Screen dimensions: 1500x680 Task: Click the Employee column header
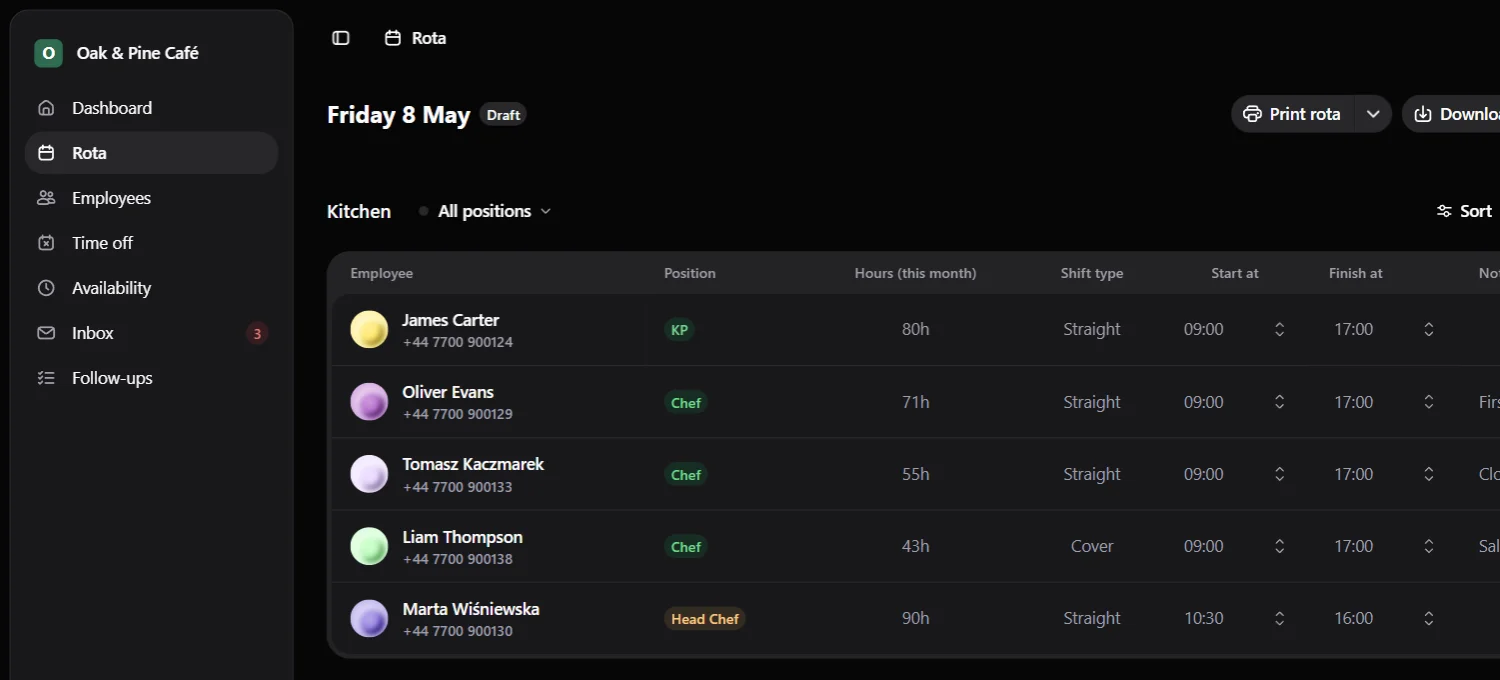(x=381, y=273)
